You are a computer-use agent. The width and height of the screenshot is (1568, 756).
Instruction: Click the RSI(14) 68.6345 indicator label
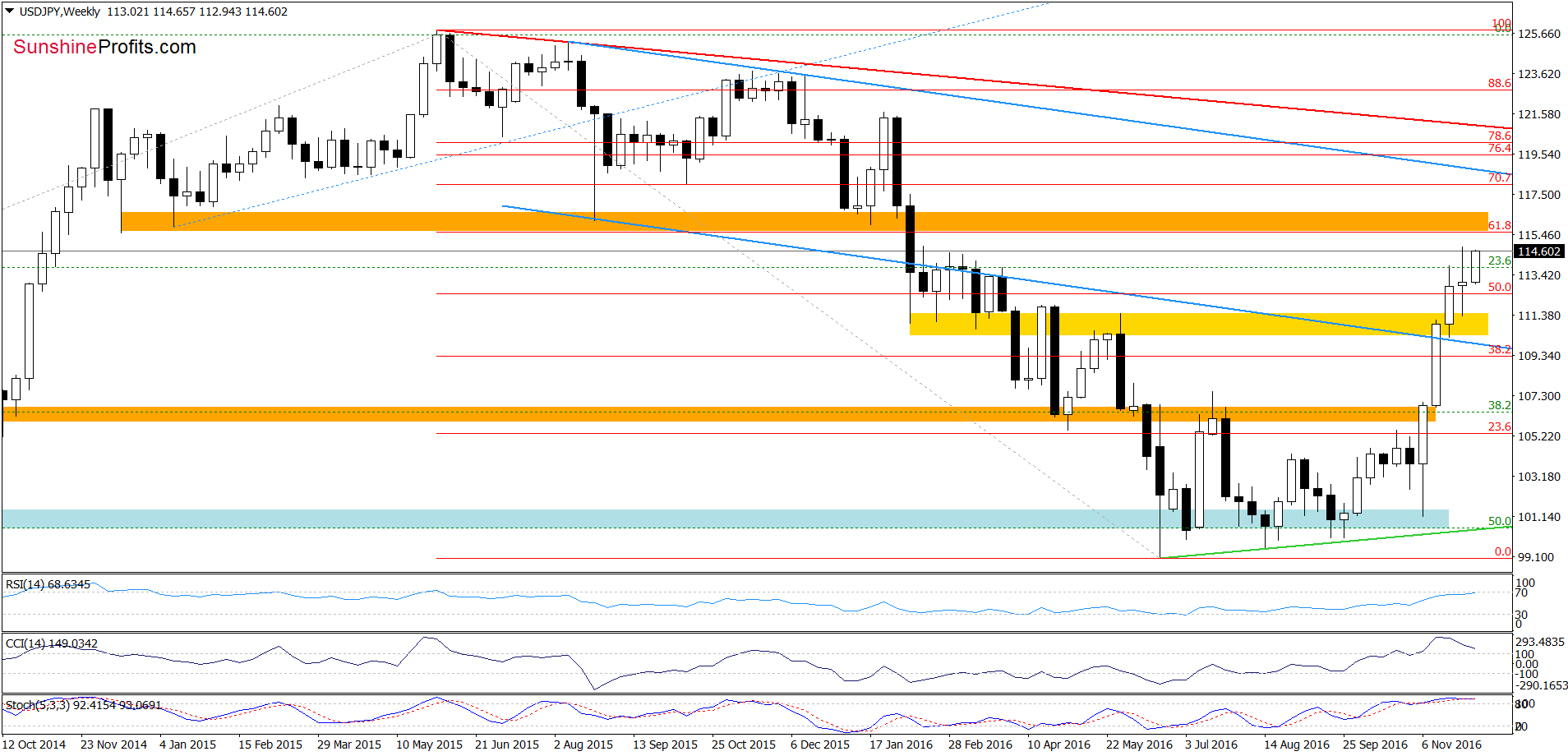click(x=48, y=584)
